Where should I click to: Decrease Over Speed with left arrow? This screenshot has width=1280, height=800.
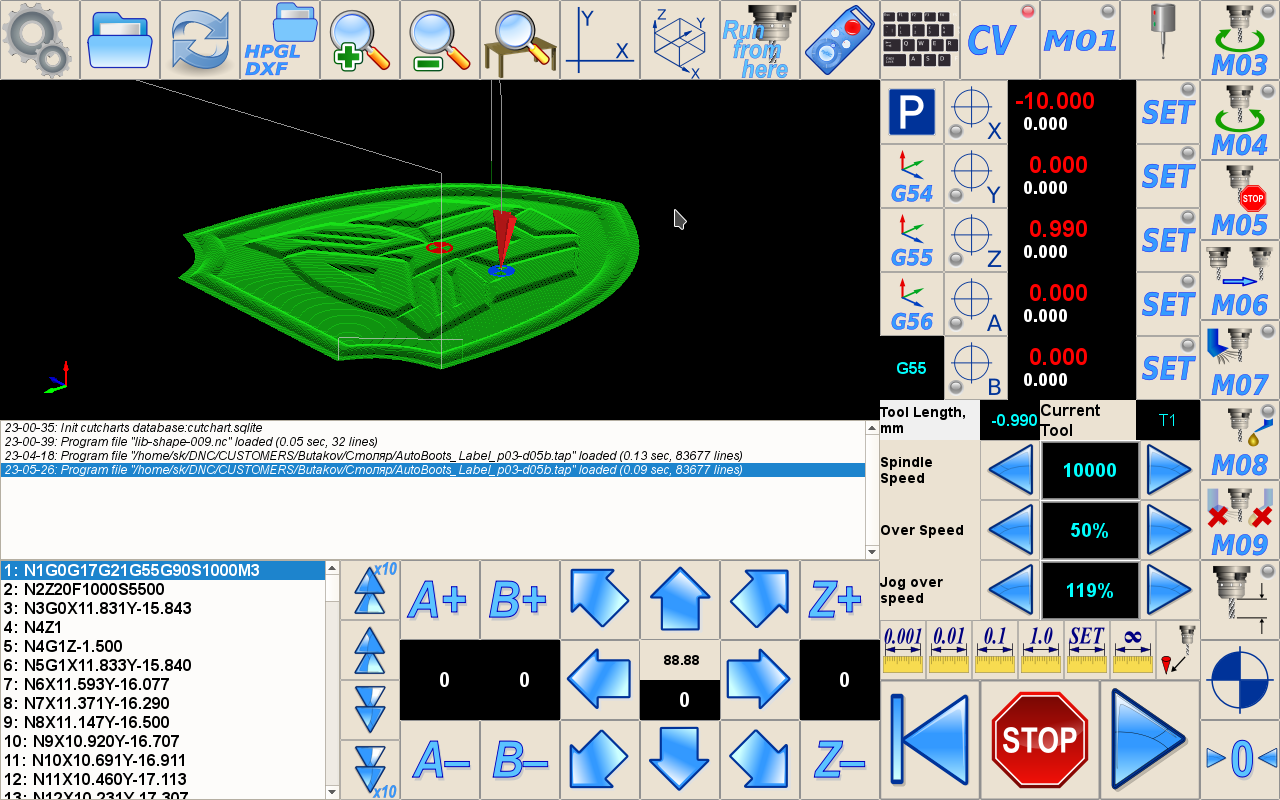(1011, 530)
